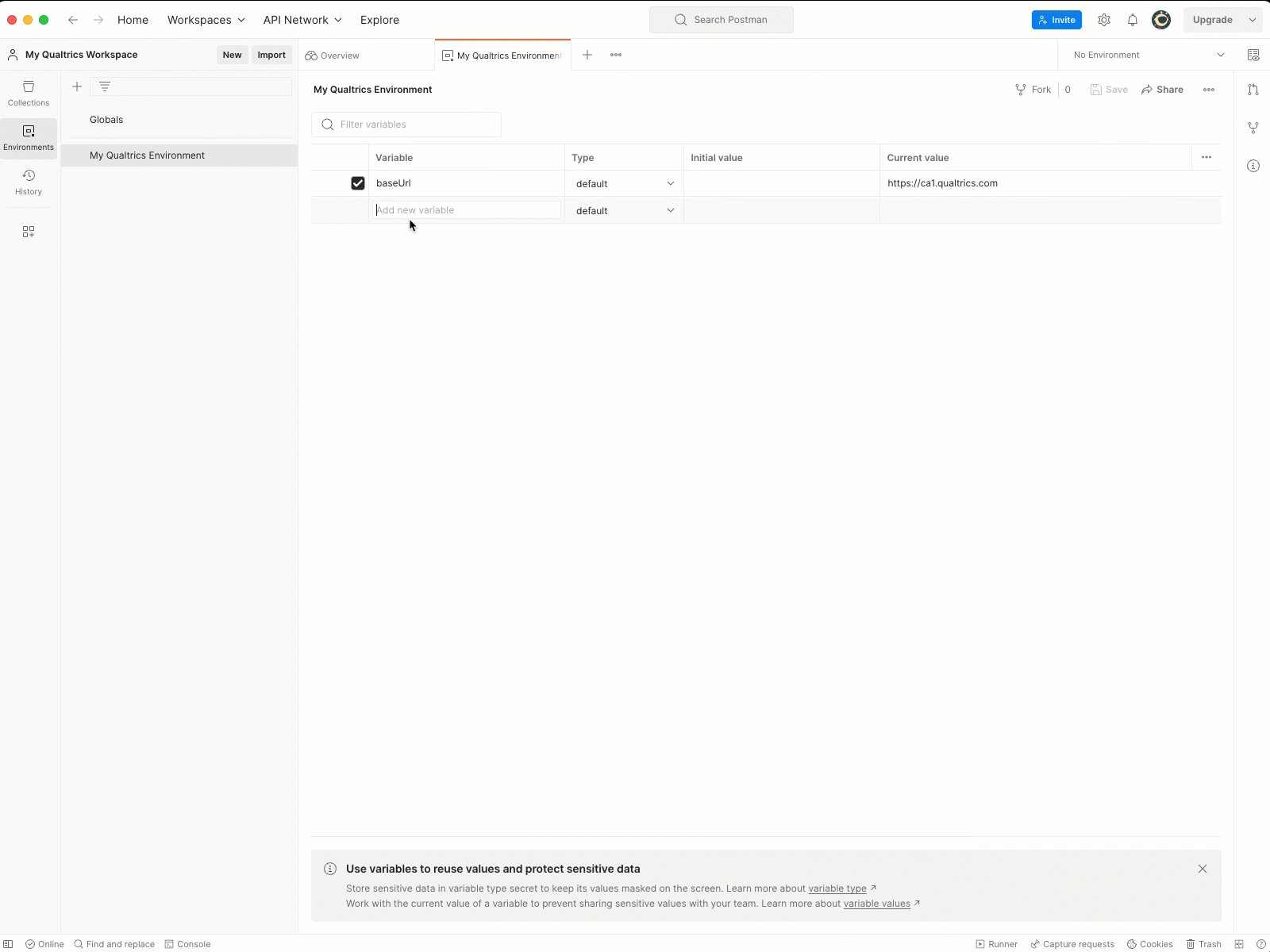Click the Share button

point(1163,90)
